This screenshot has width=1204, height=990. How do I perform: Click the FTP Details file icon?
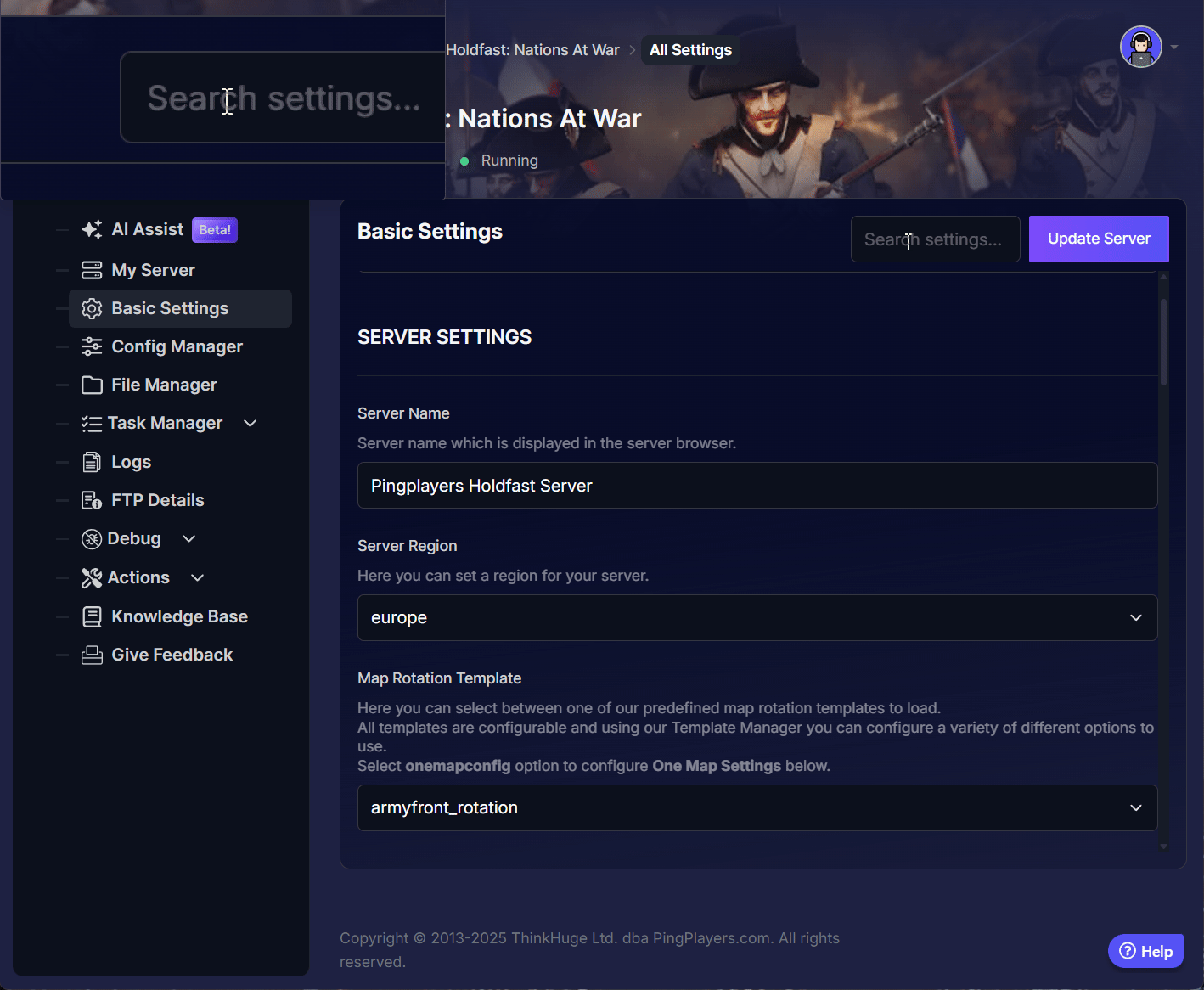(x=92, y=500)
